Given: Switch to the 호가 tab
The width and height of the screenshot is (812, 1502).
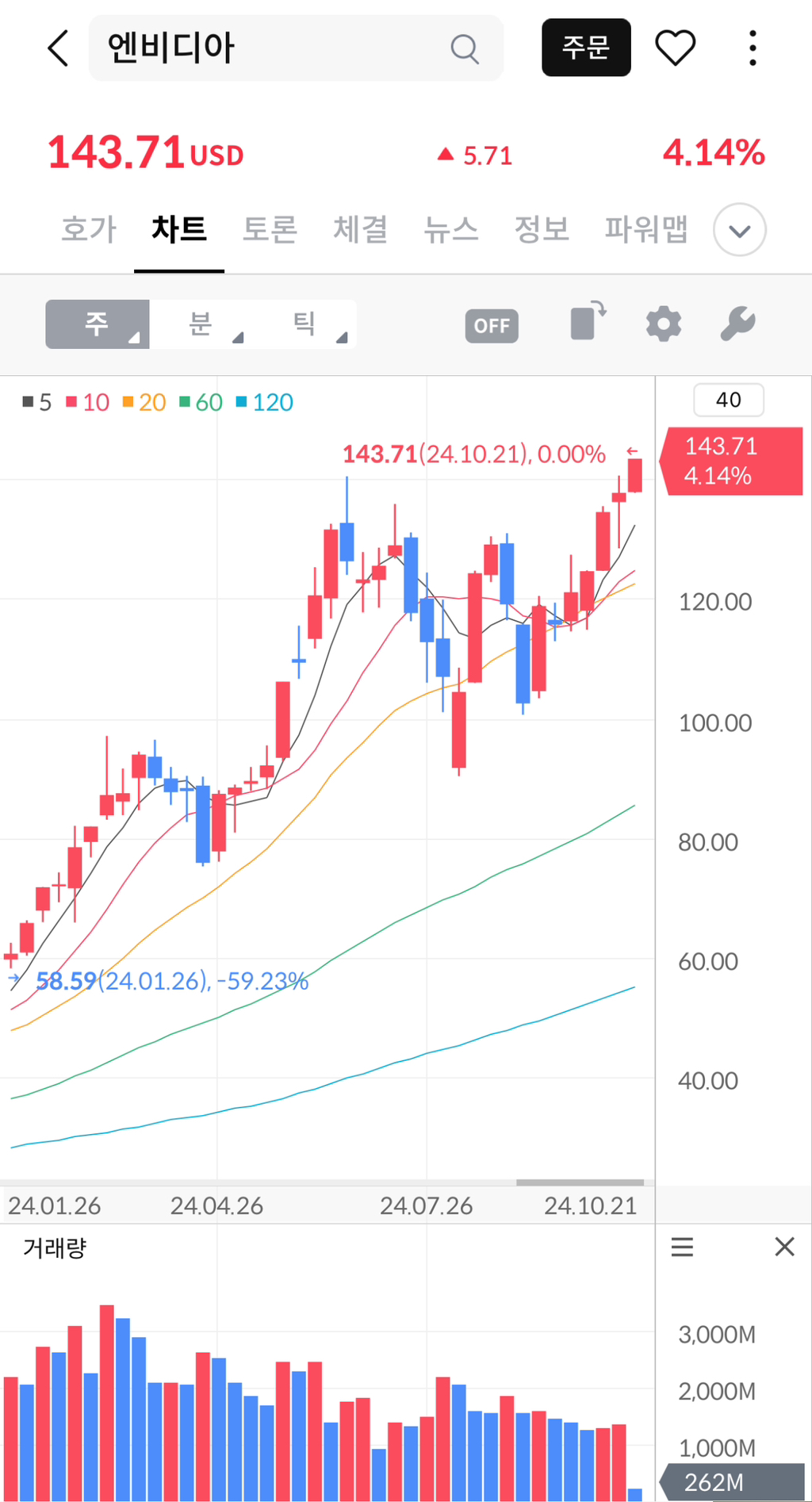Looking at the screenshot, I should click(x=89, y=230).
